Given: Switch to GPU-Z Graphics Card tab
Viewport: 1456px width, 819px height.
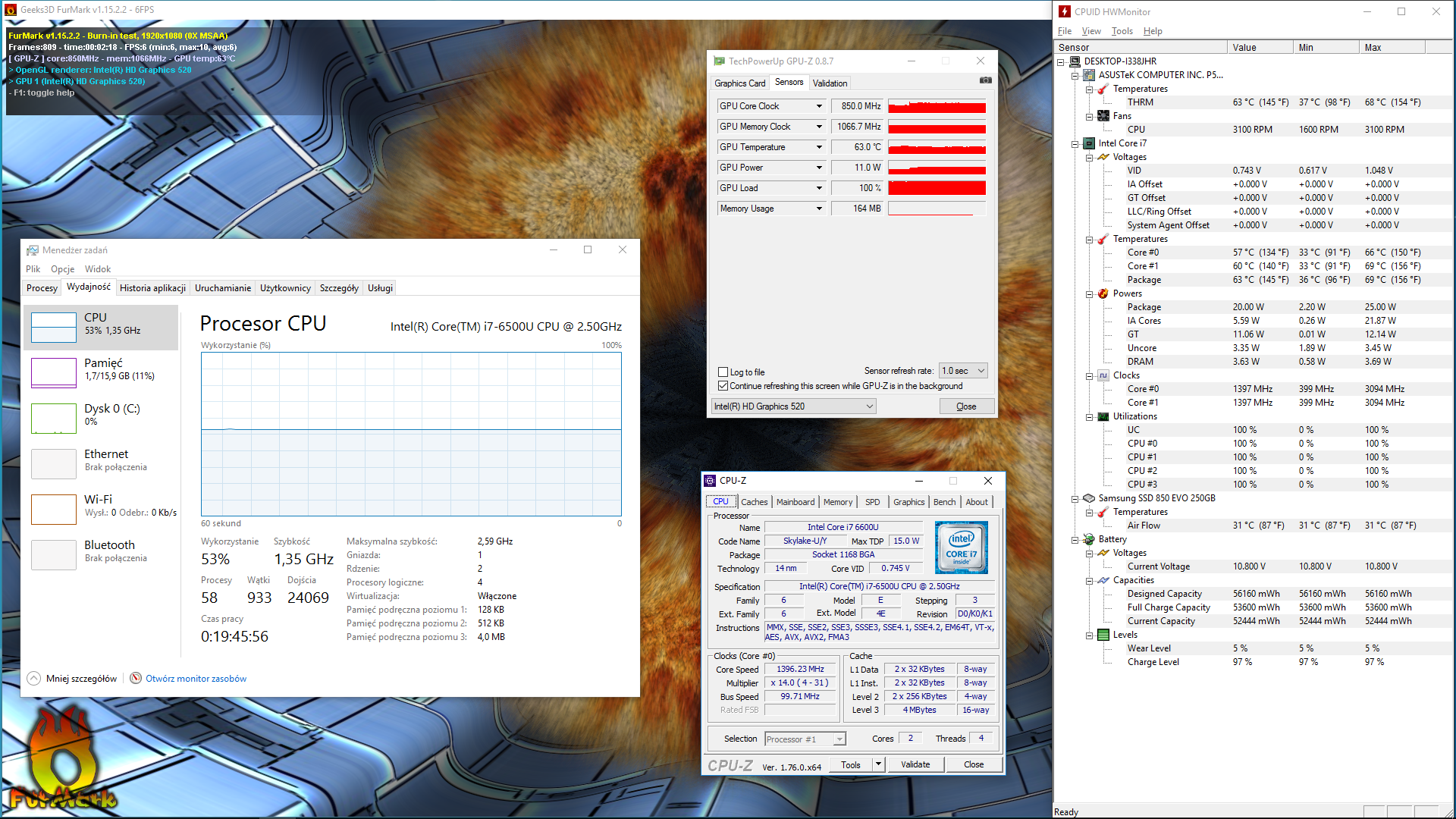Looking at the screenshot, I should [740, 83].
